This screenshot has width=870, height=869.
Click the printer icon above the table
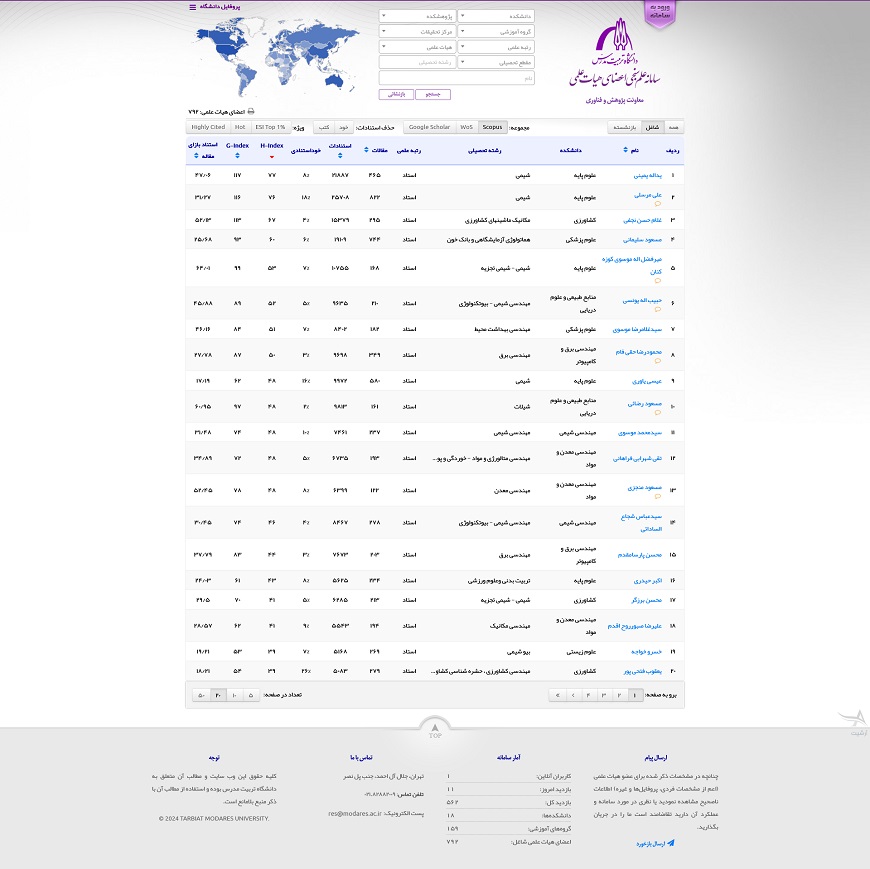(250, 112)
